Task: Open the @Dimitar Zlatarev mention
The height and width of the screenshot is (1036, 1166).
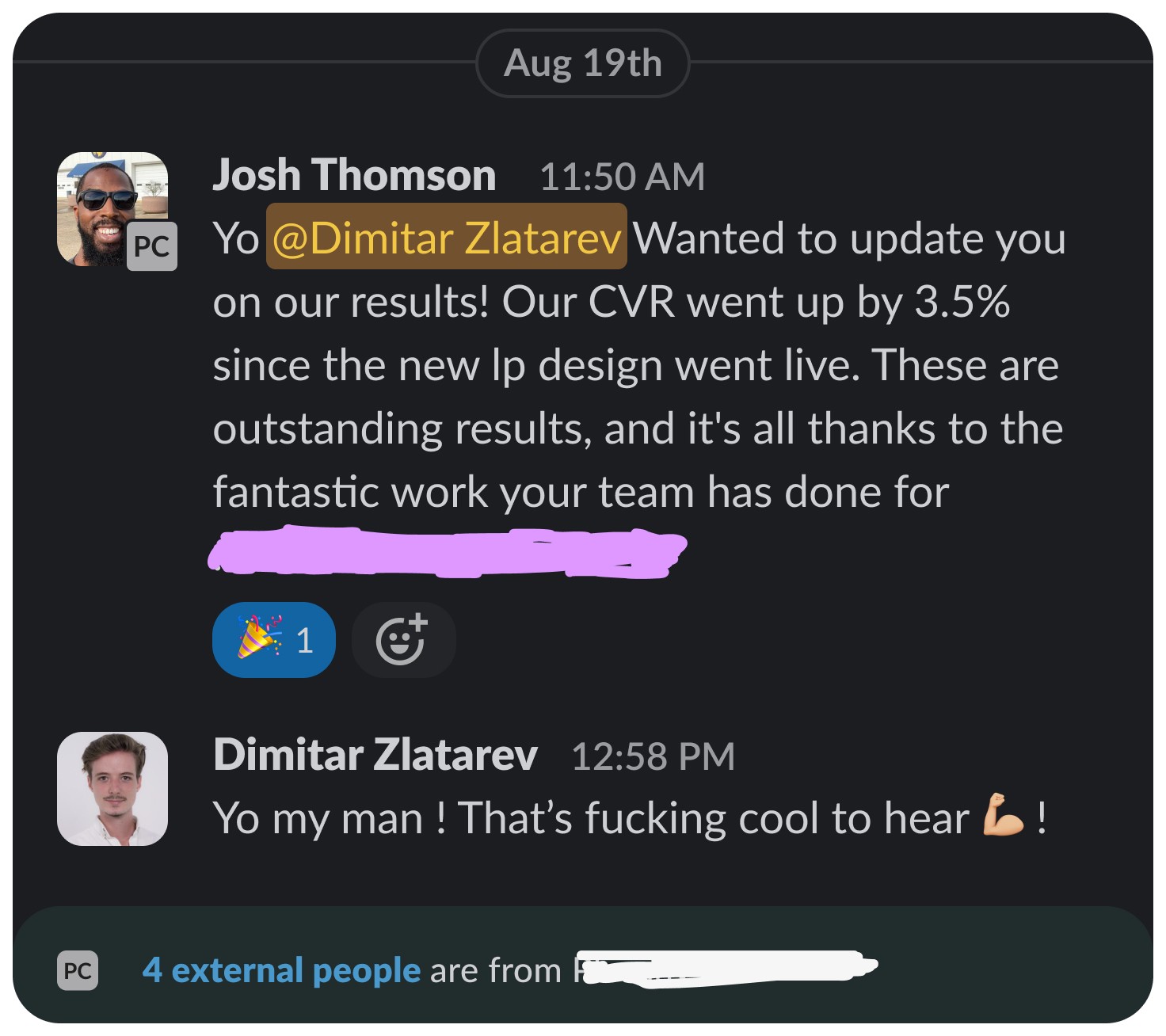Action: 447,238
